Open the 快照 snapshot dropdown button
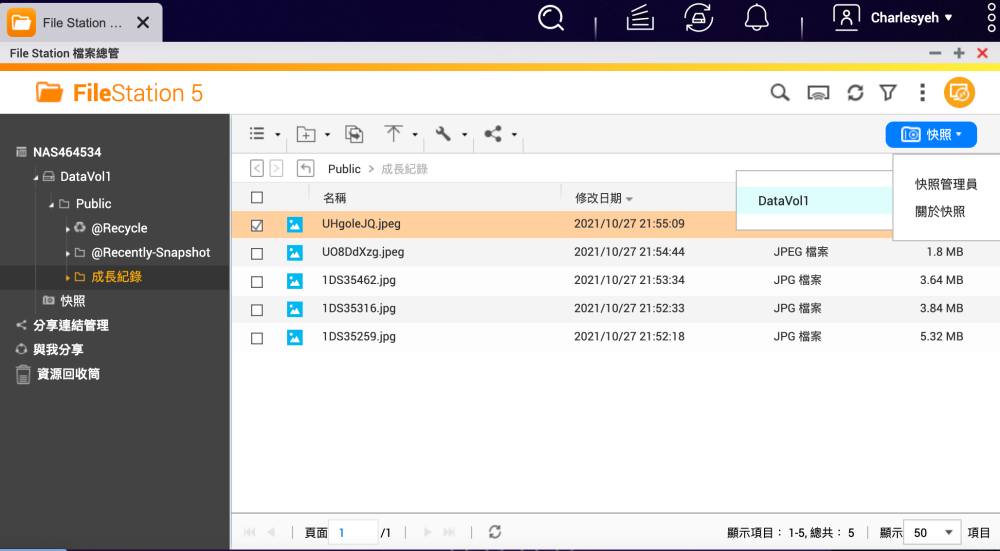1000x551 pixels. pyautogui.click(x=930, y=134)
